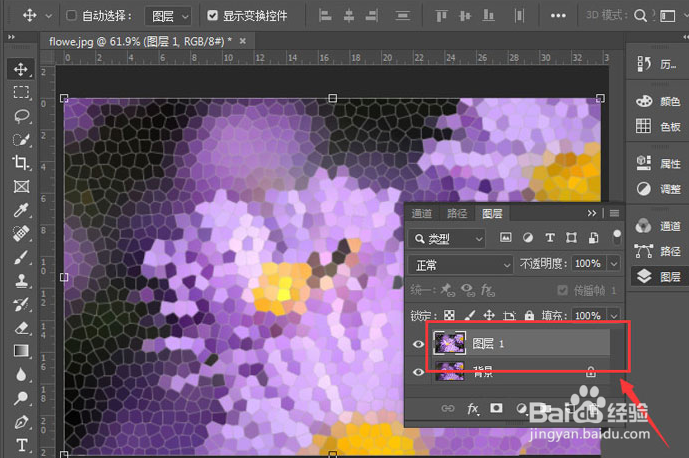This screenshot has height=458, width=689.
Task: Select the Blur tool droplet icon
Action: (x=21, y=374)
